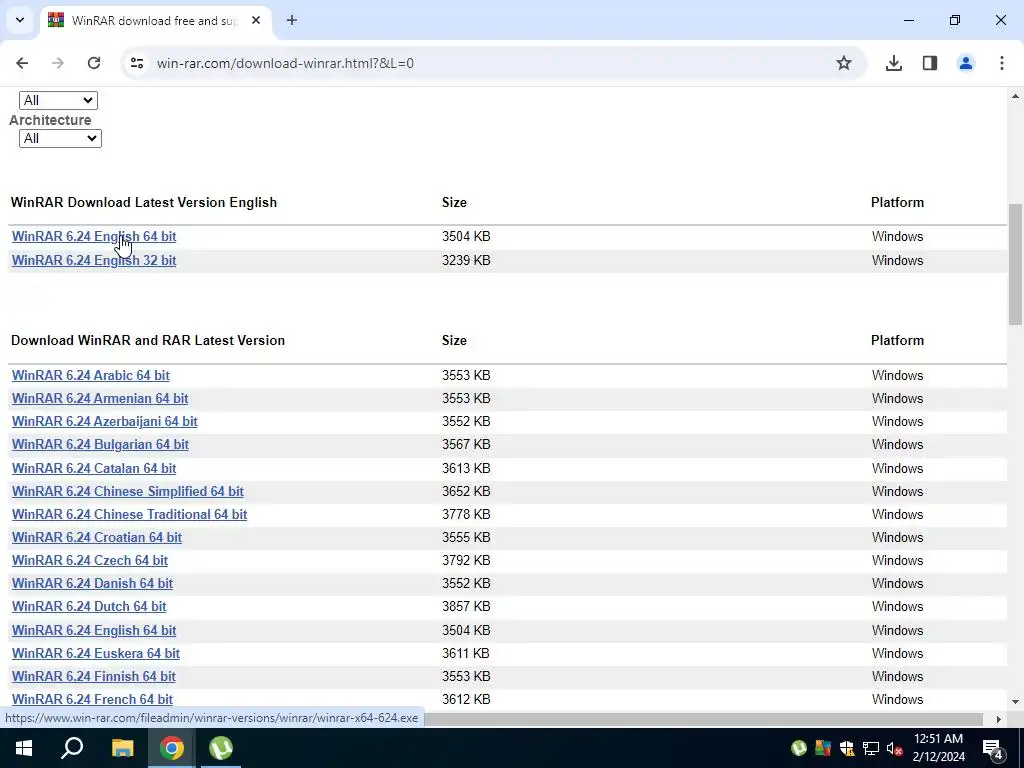Click the scroll down arrow
This screenshot has width=1024, height=768.
point(1015,702)
